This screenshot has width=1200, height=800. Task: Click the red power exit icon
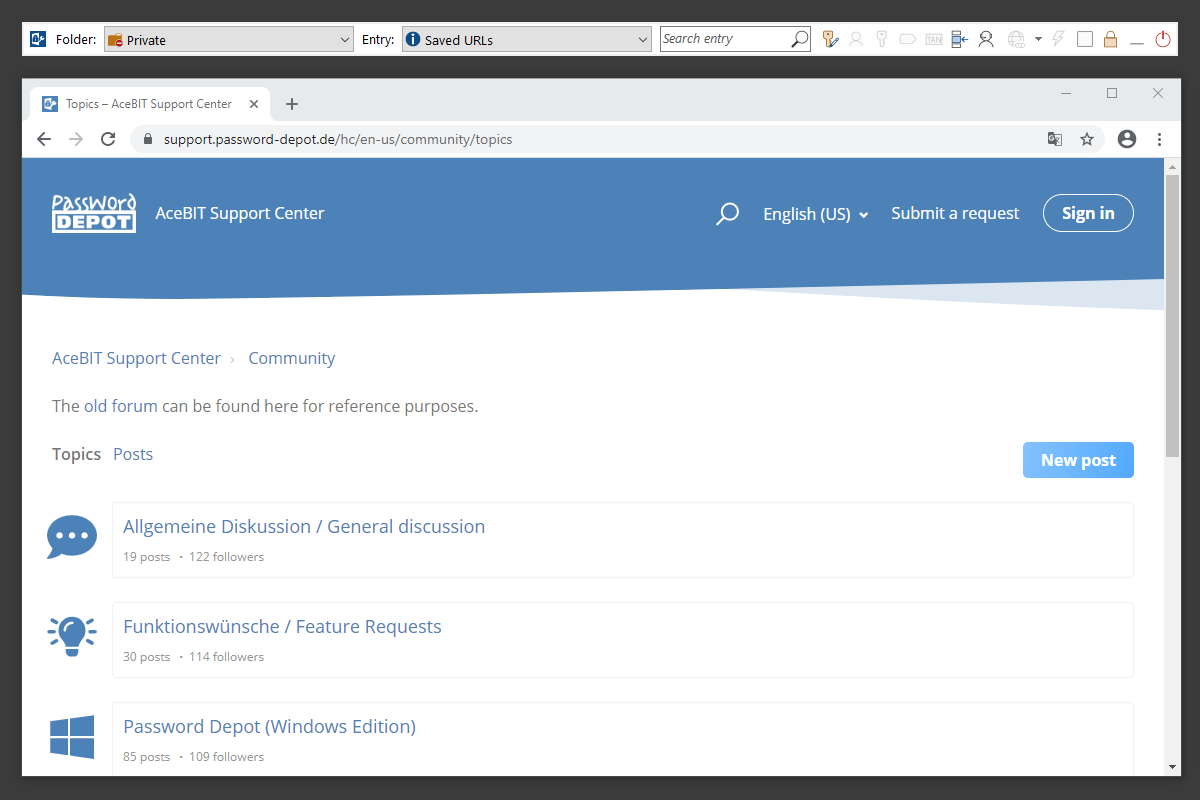point(1162,39)
